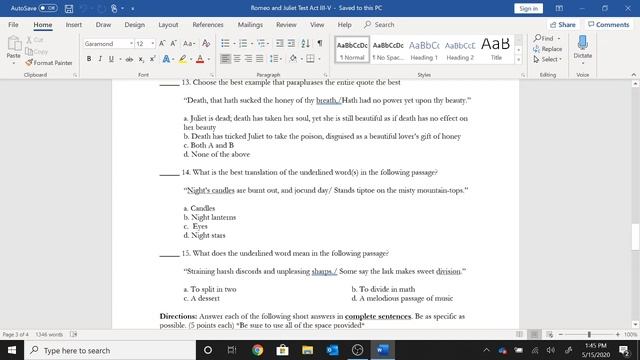Screen dimensions: 640x360
Task: Select the Normal style
Action: tap(352, 50)
